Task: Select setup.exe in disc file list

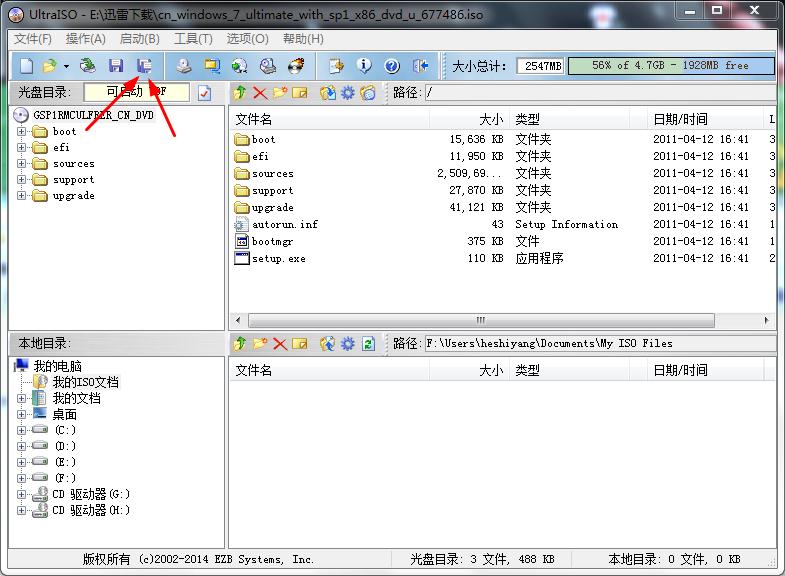Action: (x=278, y=259)
